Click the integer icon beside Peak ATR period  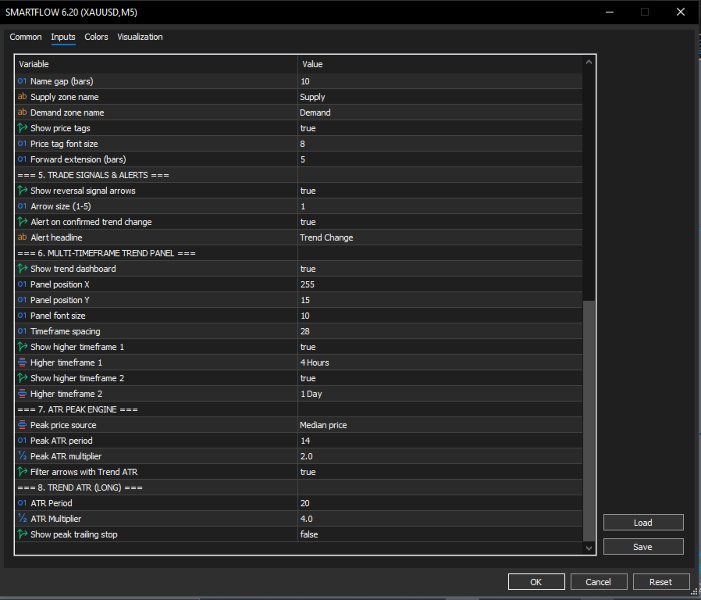(22, 441)
